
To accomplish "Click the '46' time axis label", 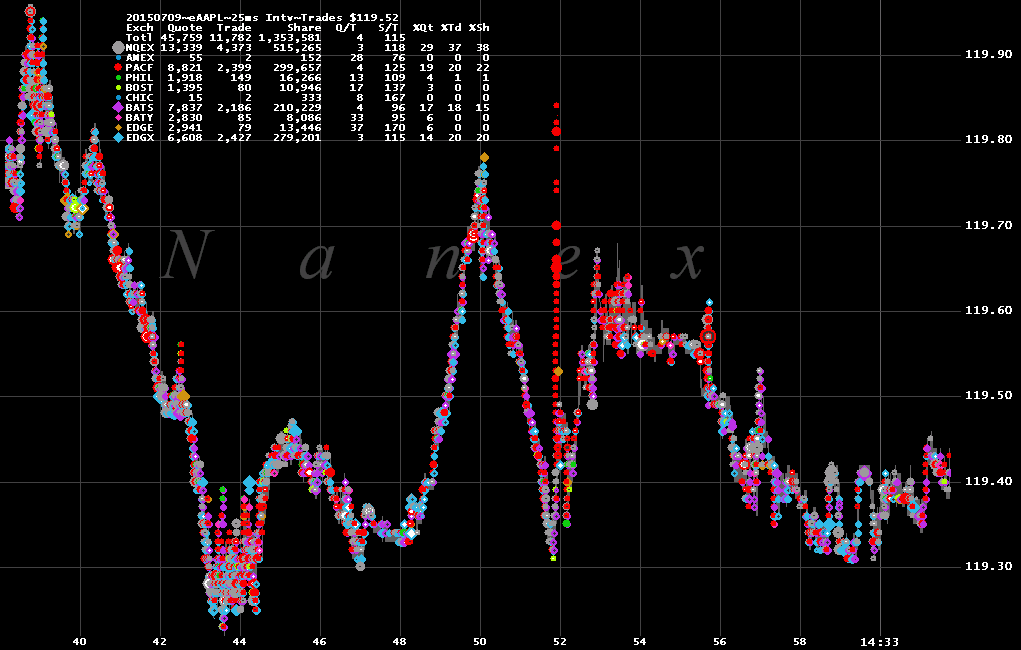I will pyautogui.click(x=320, y=642).
